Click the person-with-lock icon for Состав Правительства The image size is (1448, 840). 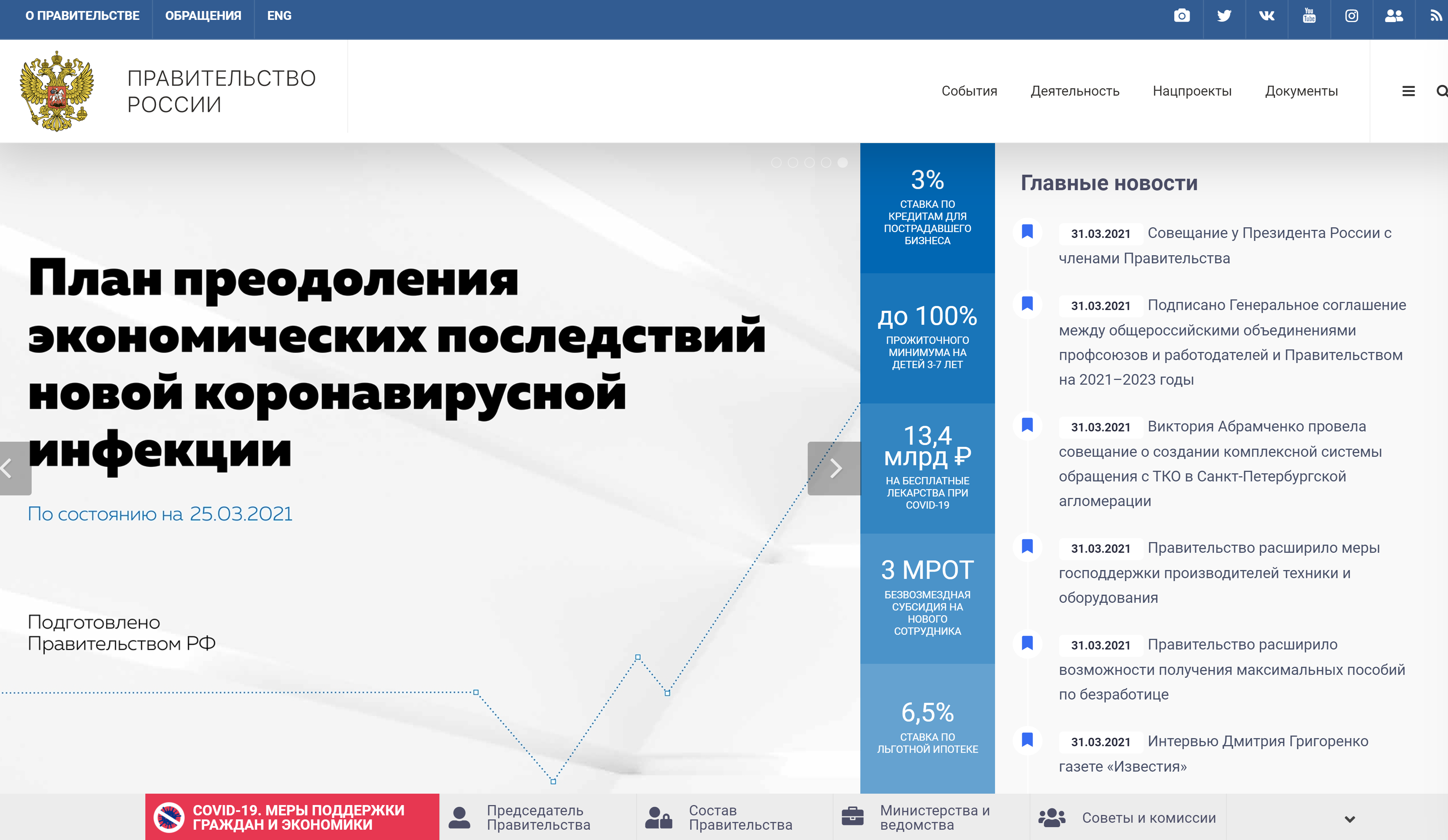click(x=658, y=817)
